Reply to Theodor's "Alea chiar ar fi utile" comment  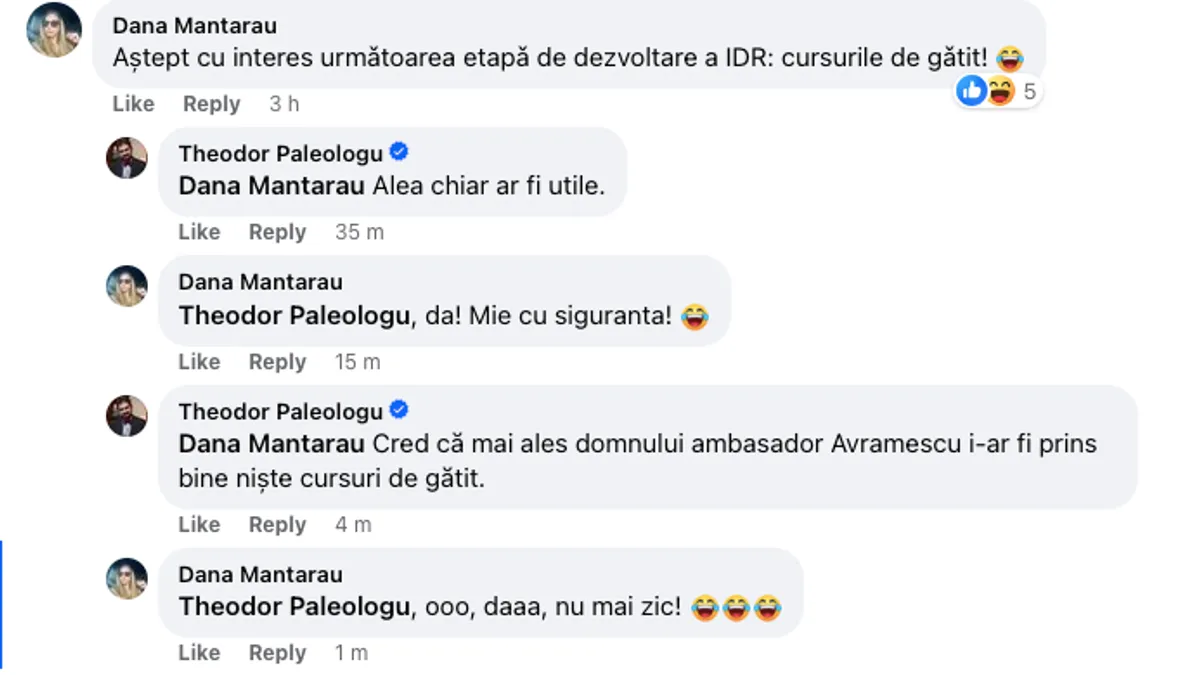coord(277,232)
